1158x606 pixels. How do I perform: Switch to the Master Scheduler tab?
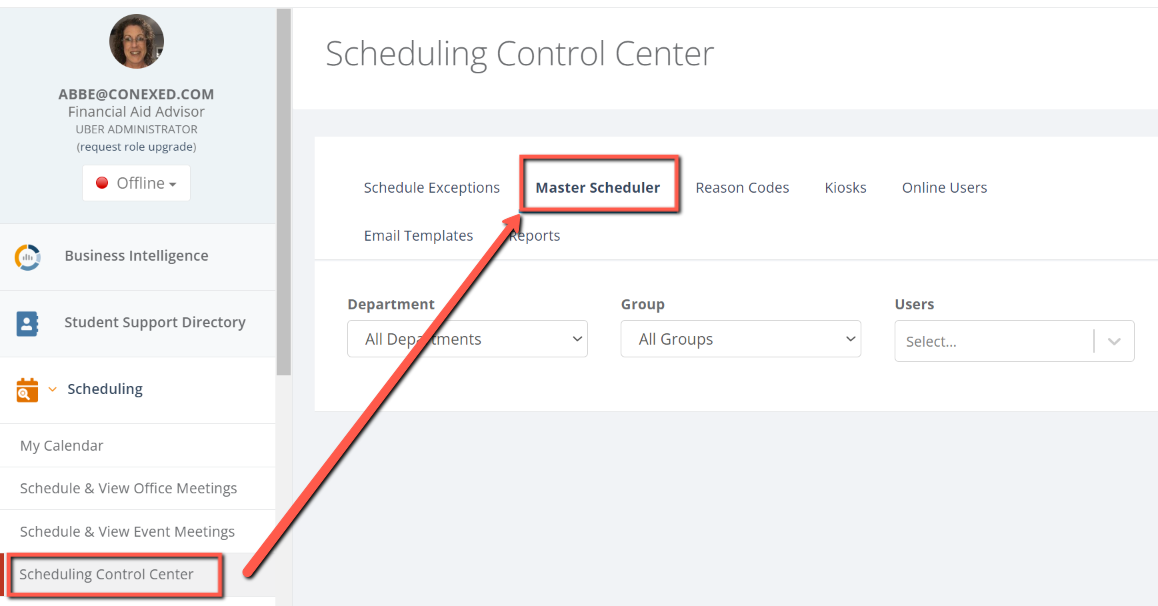[599, 186]
